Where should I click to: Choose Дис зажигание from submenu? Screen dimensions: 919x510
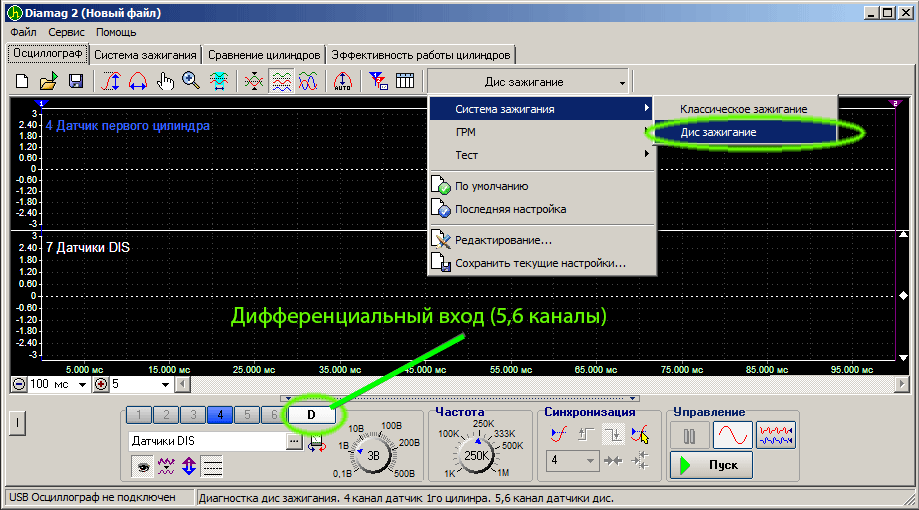(744, 132)
